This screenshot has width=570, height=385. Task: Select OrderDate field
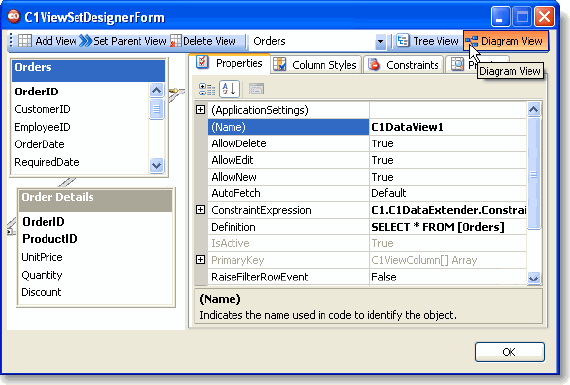click(39, 144)
